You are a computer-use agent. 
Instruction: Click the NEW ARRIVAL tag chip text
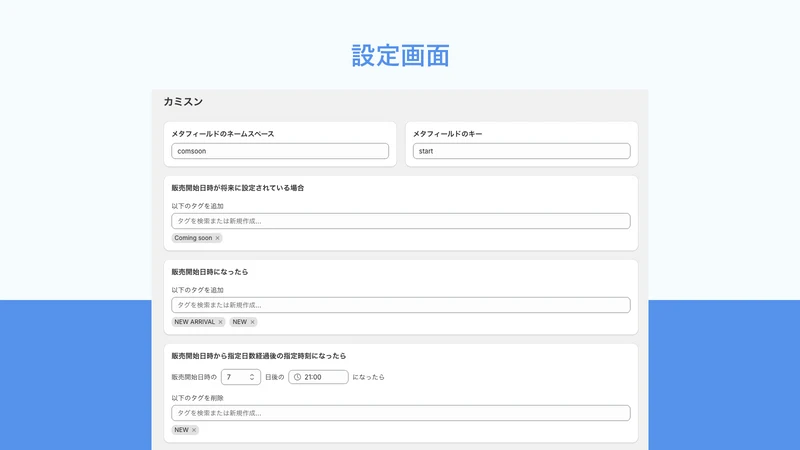[194, 322]
